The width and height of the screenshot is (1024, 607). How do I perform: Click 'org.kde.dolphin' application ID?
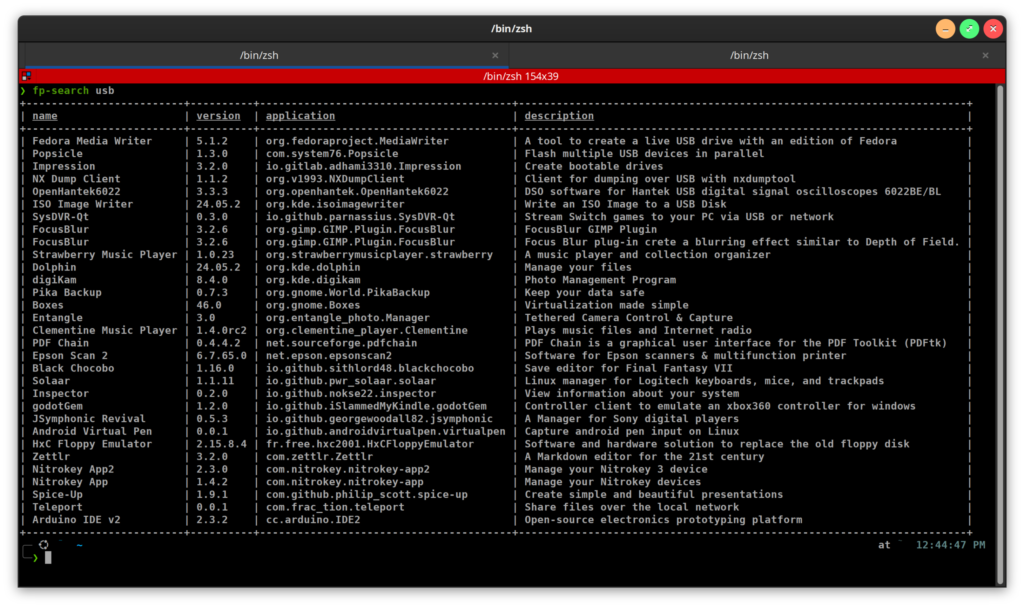313,267
